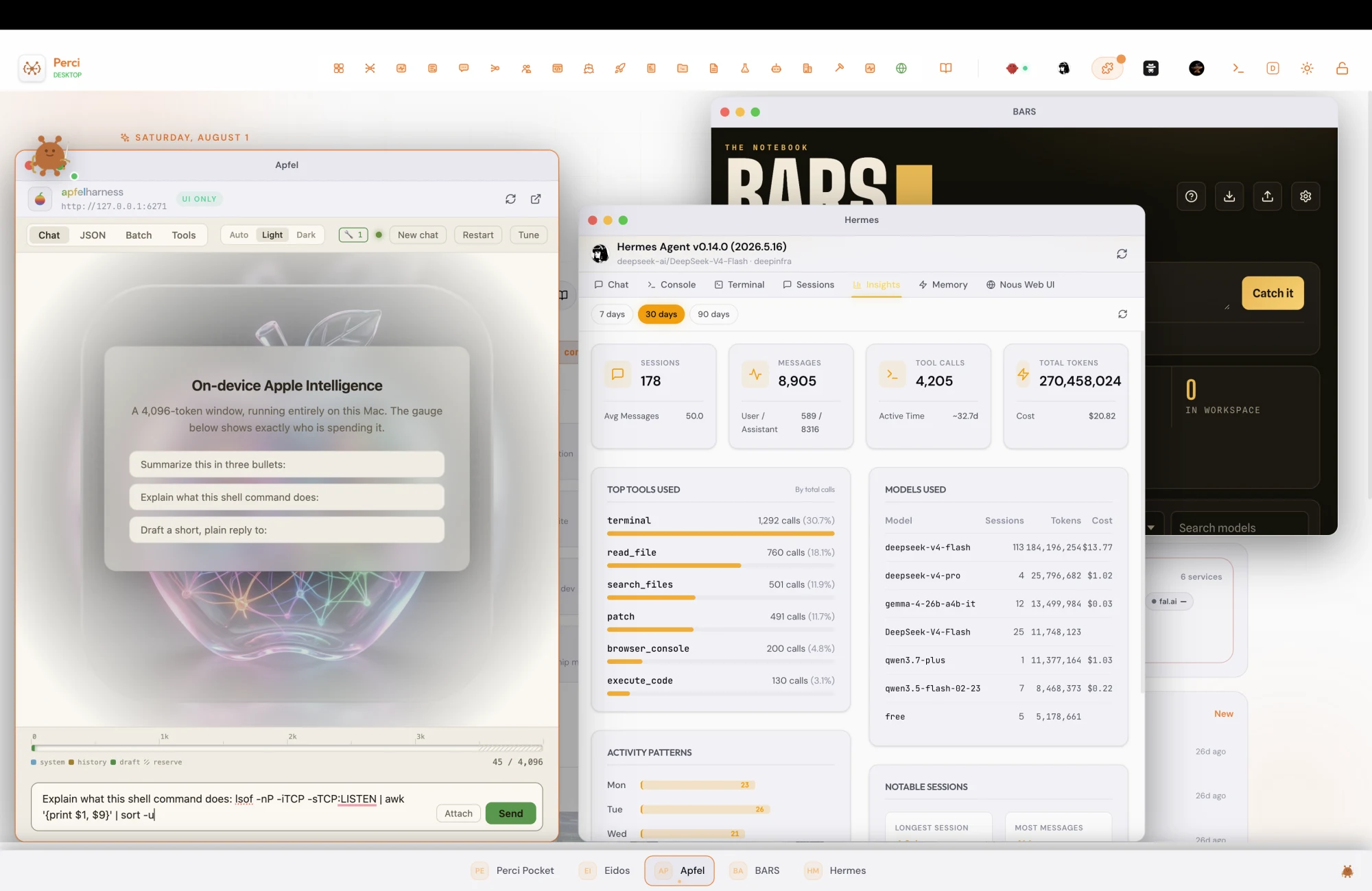Click the Apfel token usage gauge bar
Screen dimensions: 1372x891
[x=287, y=748]
